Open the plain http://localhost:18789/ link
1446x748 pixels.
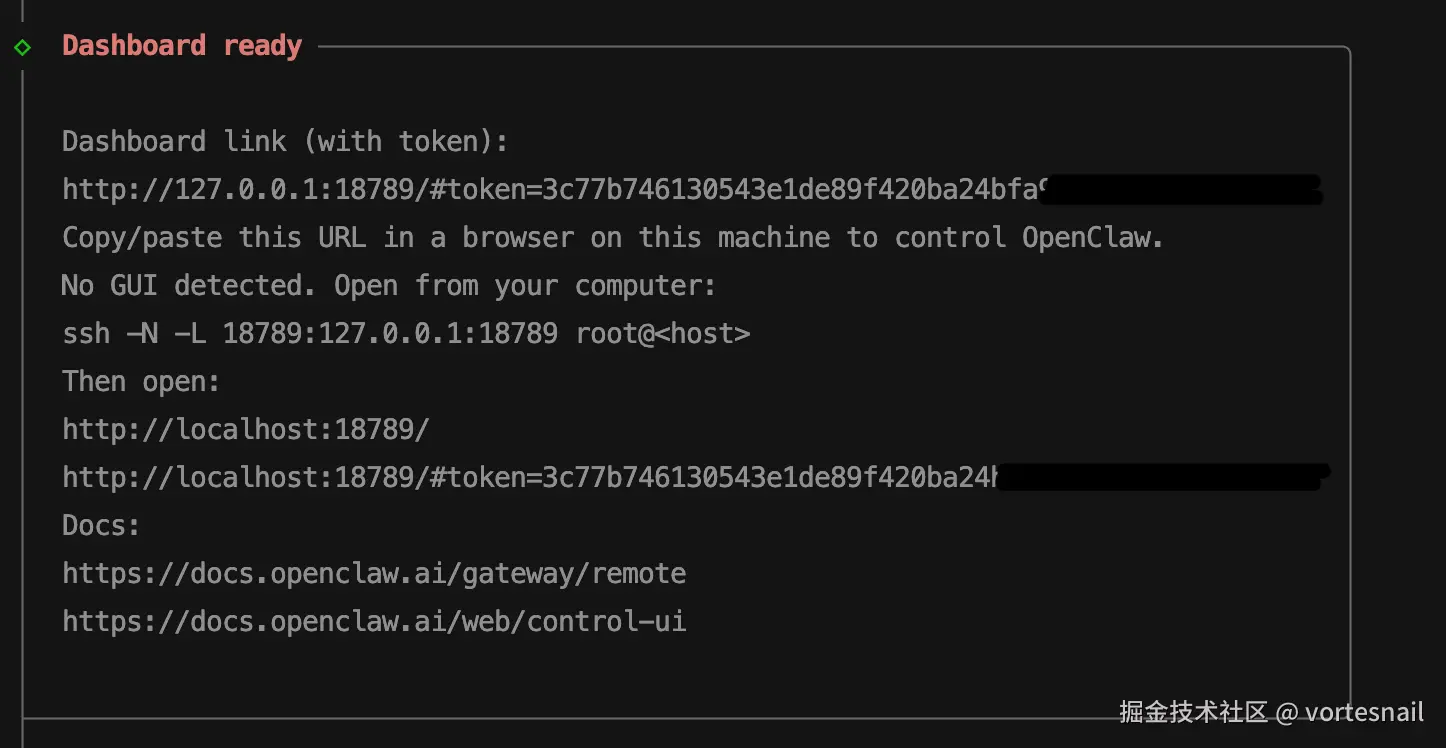pyautogui.click(x=246, y=429)
